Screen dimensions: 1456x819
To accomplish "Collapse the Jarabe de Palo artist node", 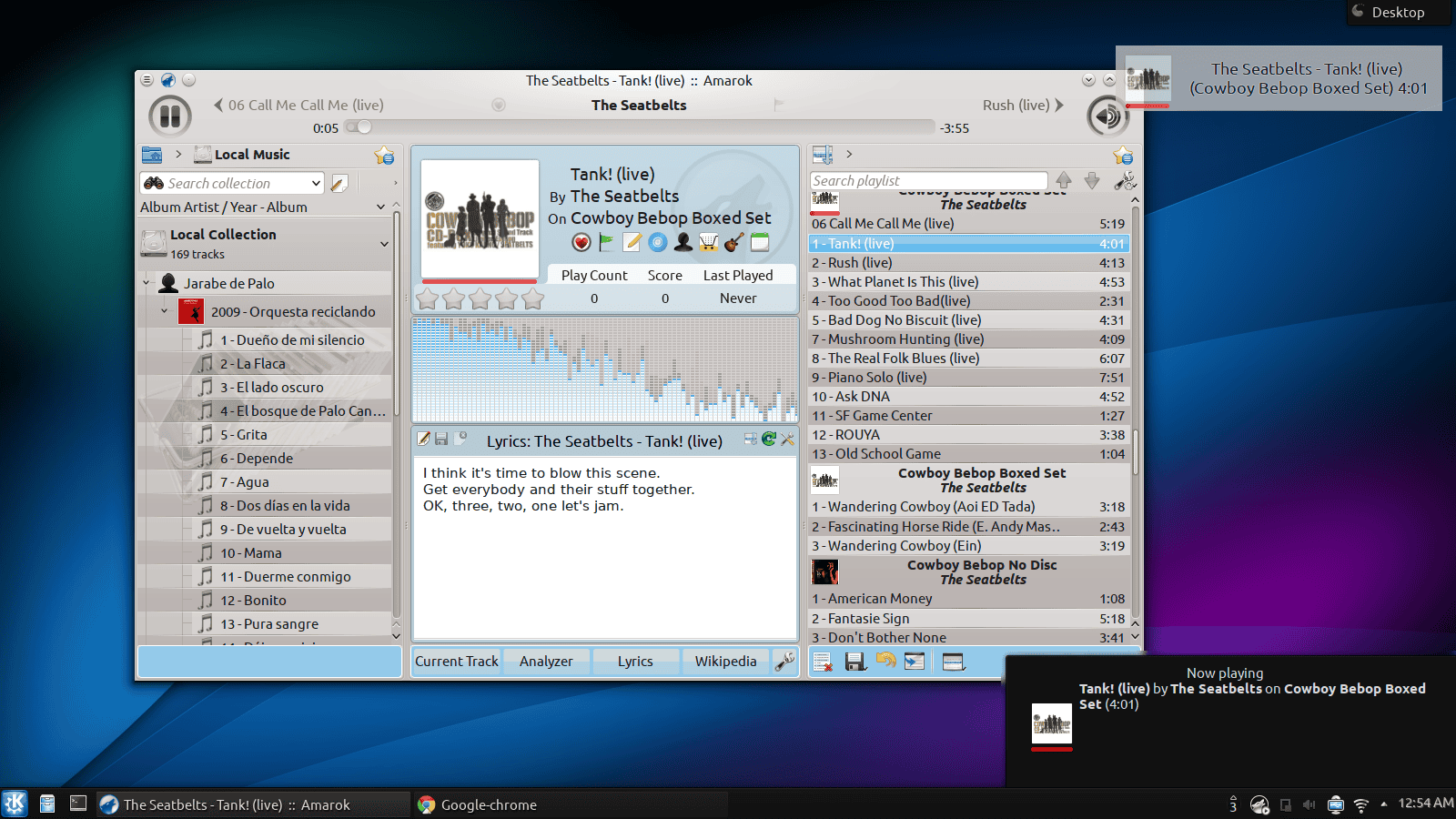I will click(x=147, y=283).
